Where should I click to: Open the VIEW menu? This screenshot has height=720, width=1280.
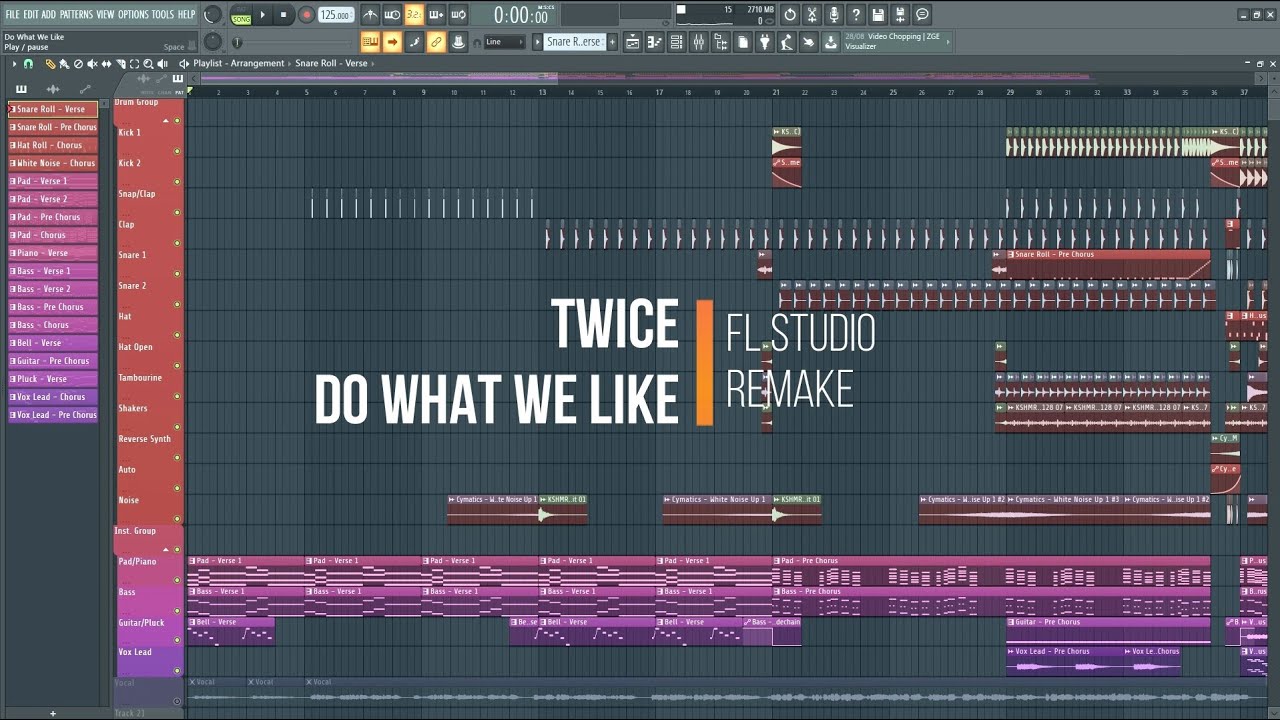point(105,14)
